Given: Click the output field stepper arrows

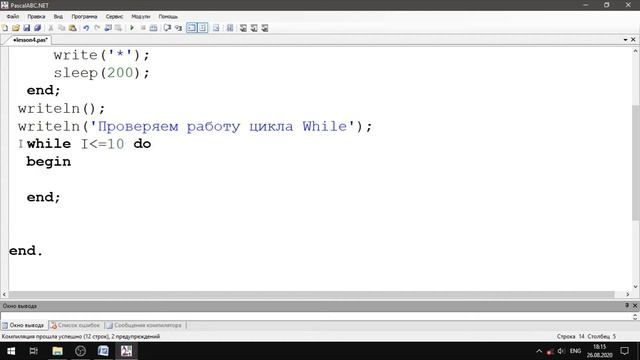Looking at the screenshot, I should pos(635,316).
